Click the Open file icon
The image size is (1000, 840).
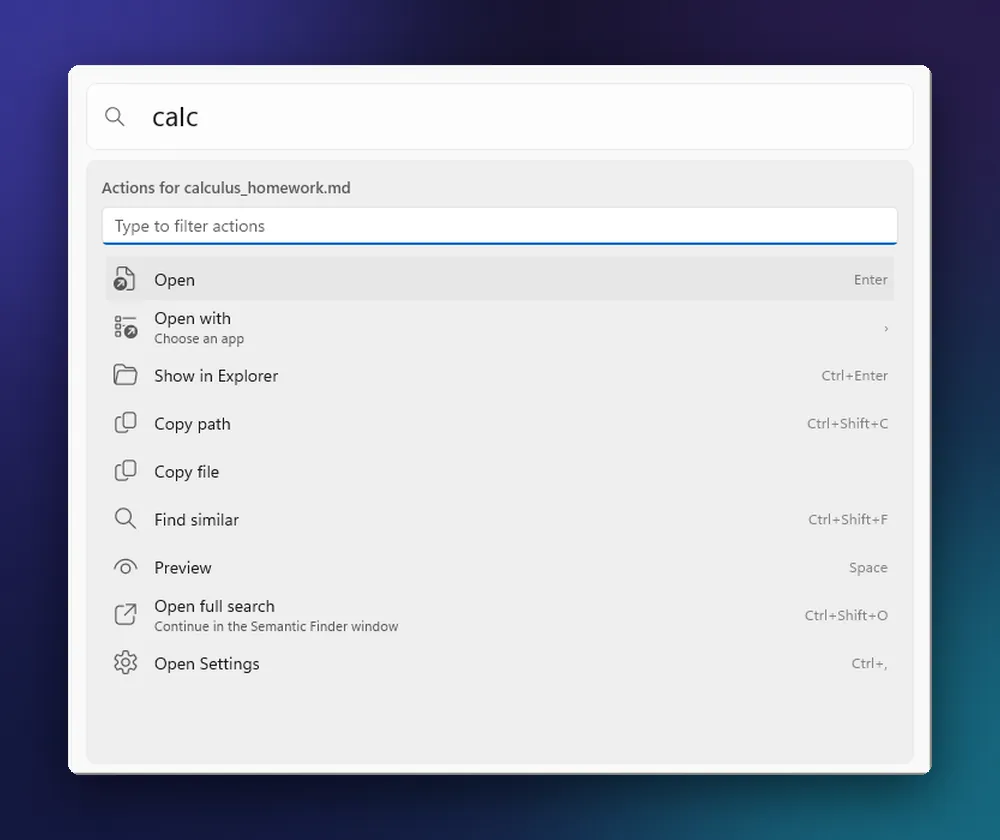pos(124,279)
